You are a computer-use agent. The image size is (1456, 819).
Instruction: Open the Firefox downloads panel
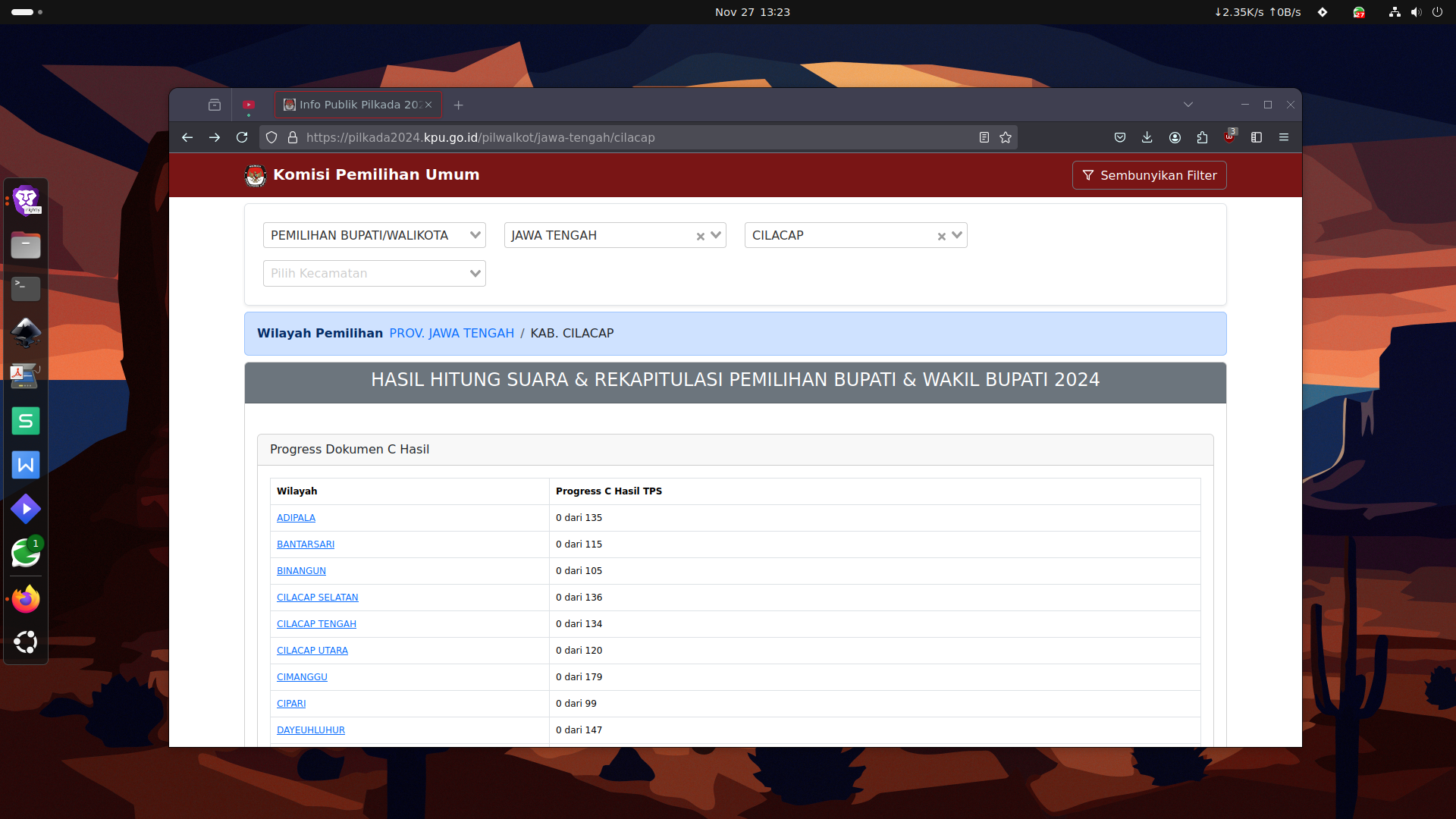click(x=1147, y=137)
